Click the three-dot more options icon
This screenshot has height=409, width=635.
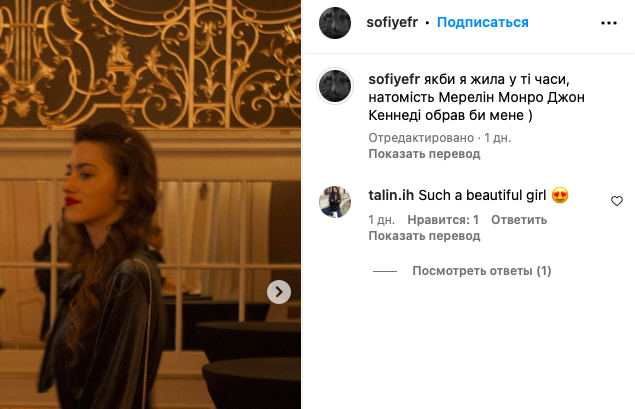coord(608,22)
